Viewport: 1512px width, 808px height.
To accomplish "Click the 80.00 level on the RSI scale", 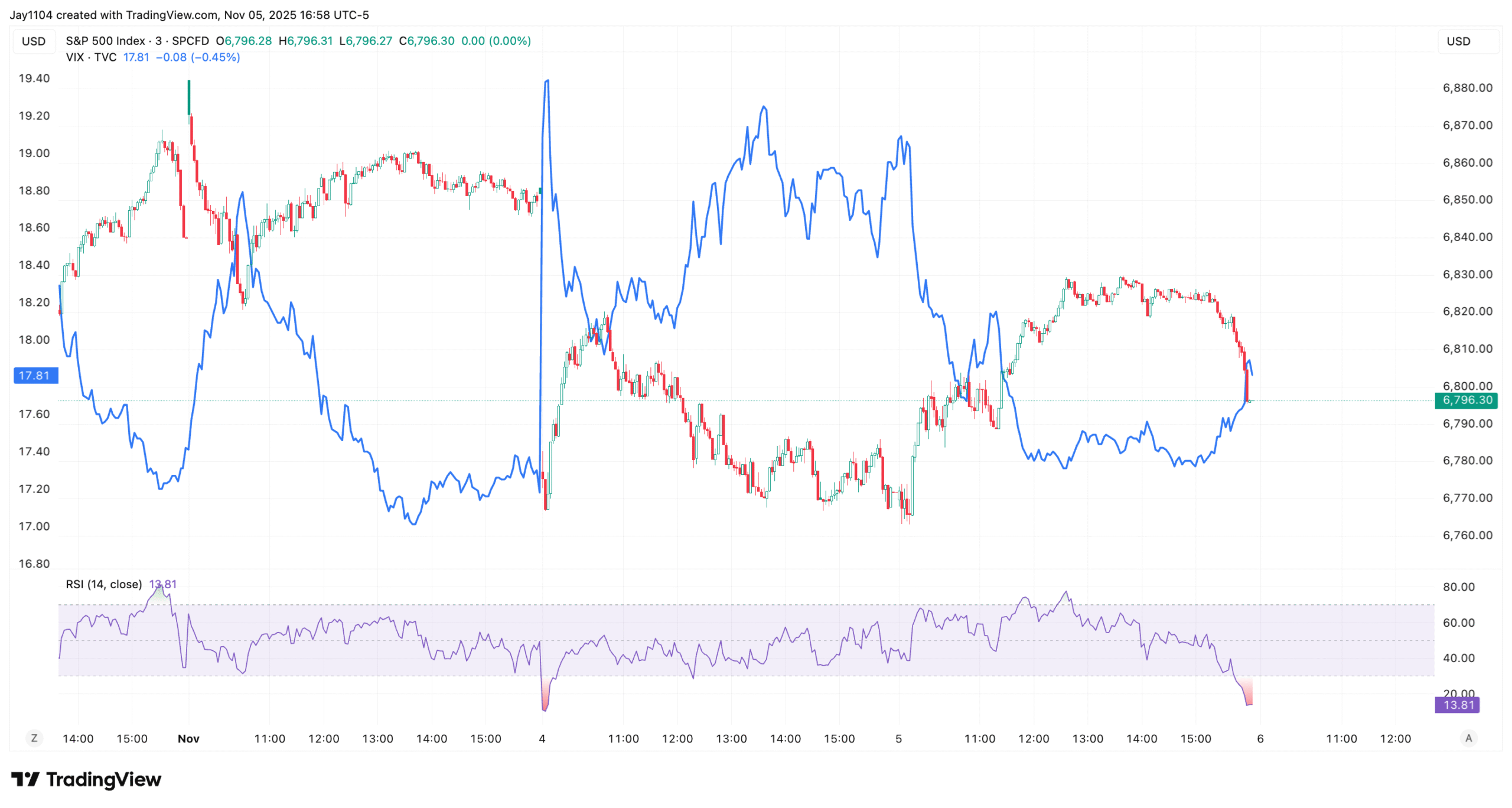I will pyautogui.click(x=1458, y=587).
